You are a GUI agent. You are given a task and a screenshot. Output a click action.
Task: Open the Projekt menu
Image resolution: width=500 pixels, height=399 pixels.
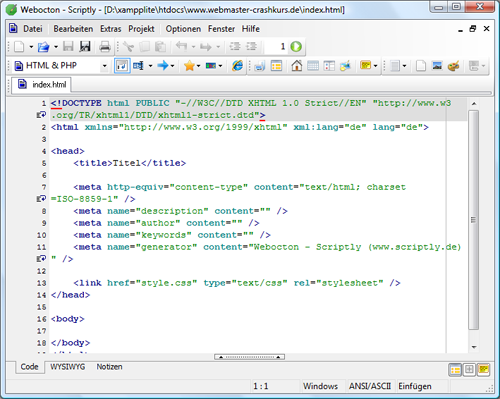pyautogui.click(x=141, y=29)
